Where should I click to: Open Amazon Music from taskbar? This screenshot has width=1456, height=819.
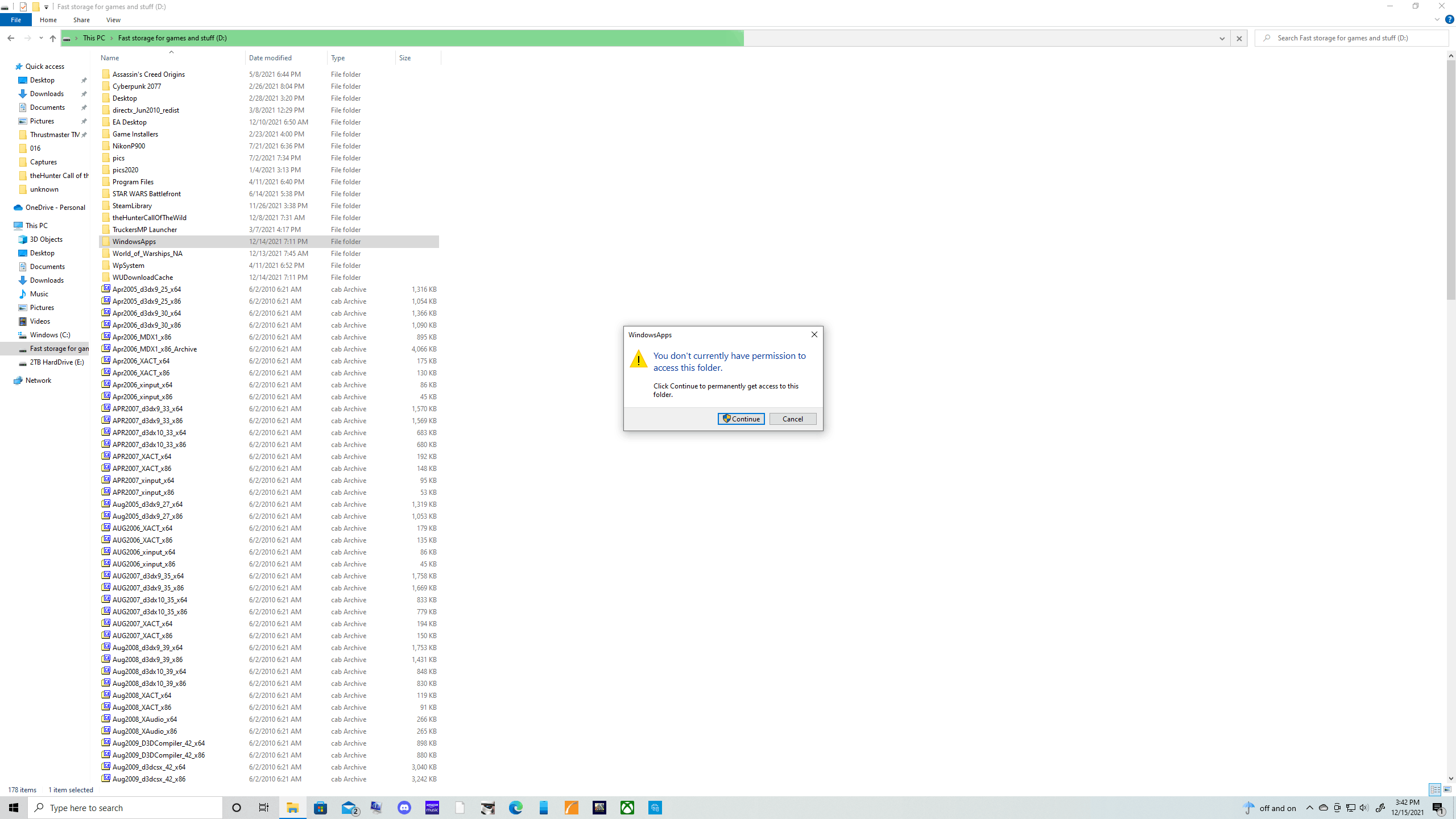click(432, 808)
